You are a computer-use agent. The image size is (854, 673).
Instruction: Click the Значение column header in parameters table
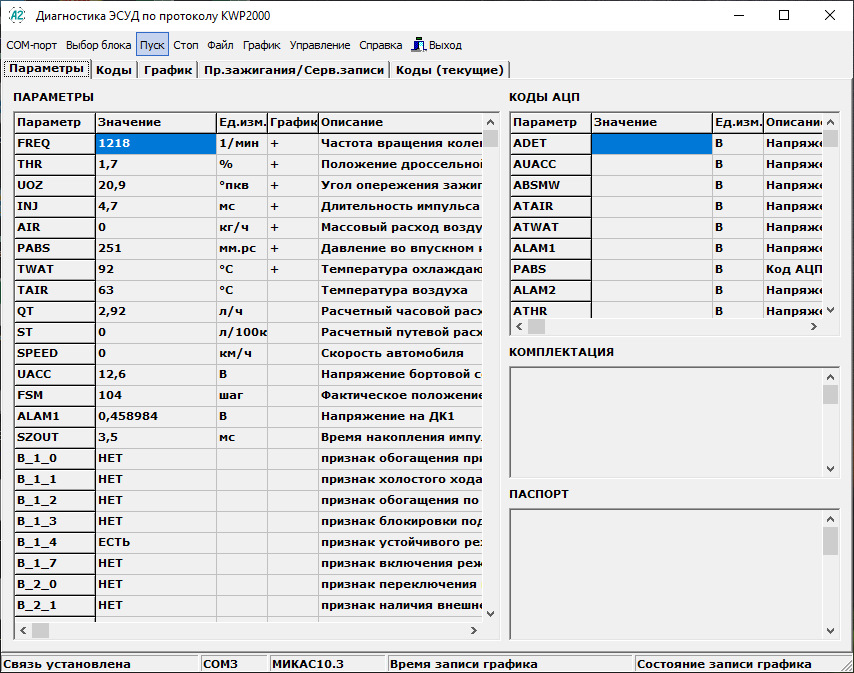tap(156, 123)
